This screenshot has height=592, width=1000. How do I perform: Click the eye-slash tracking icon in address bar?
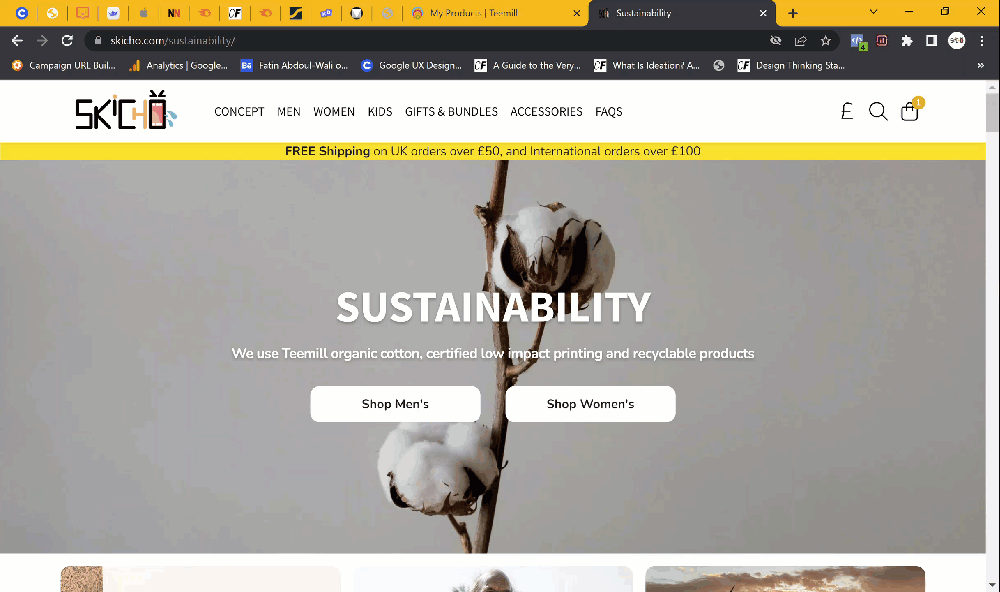click(x=776, y=41)
